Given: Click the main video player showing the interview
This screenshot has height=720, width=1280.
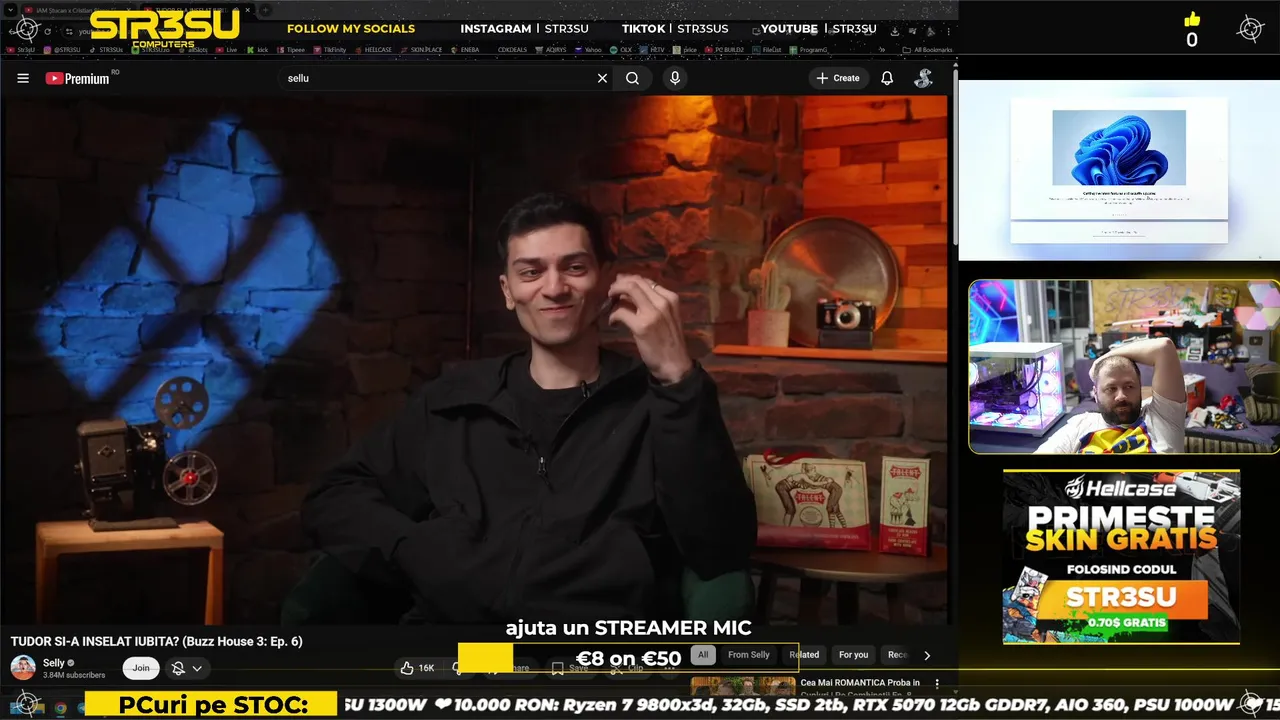Looking at the screenshot, I should pyautogui.click(x=475, y=360).
